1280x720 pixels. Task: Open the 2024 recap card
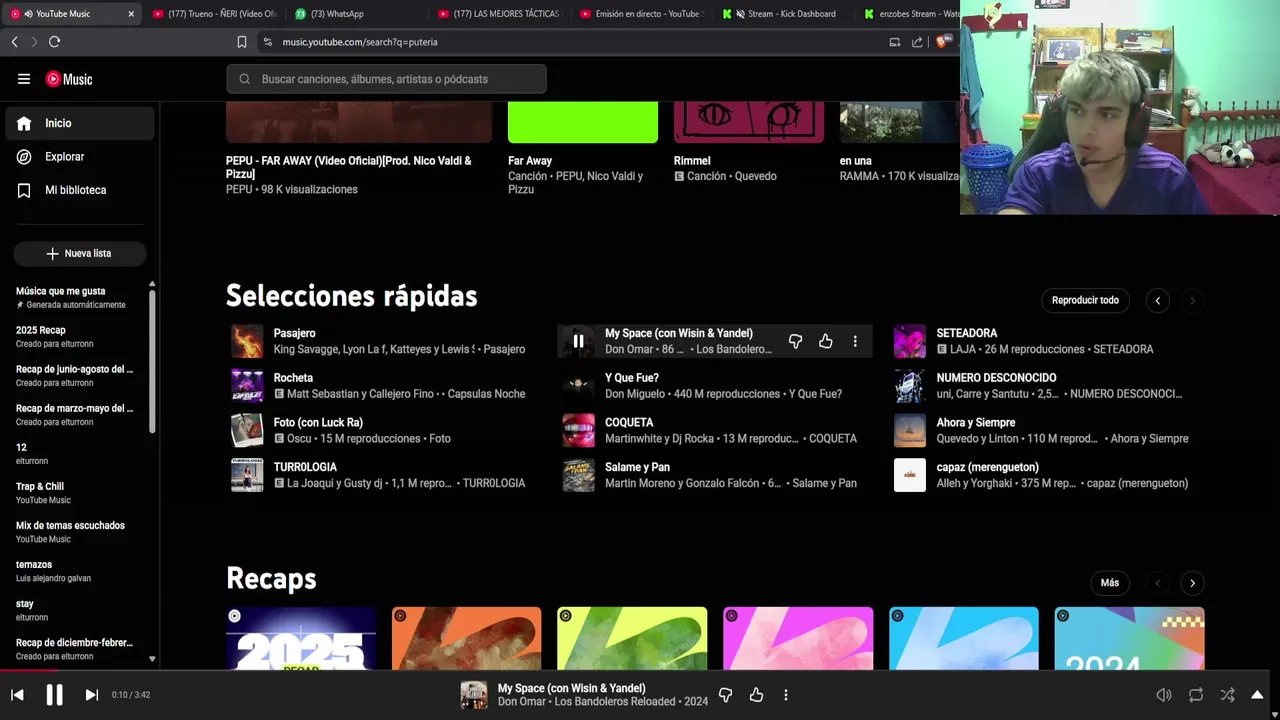[1129, 638]
